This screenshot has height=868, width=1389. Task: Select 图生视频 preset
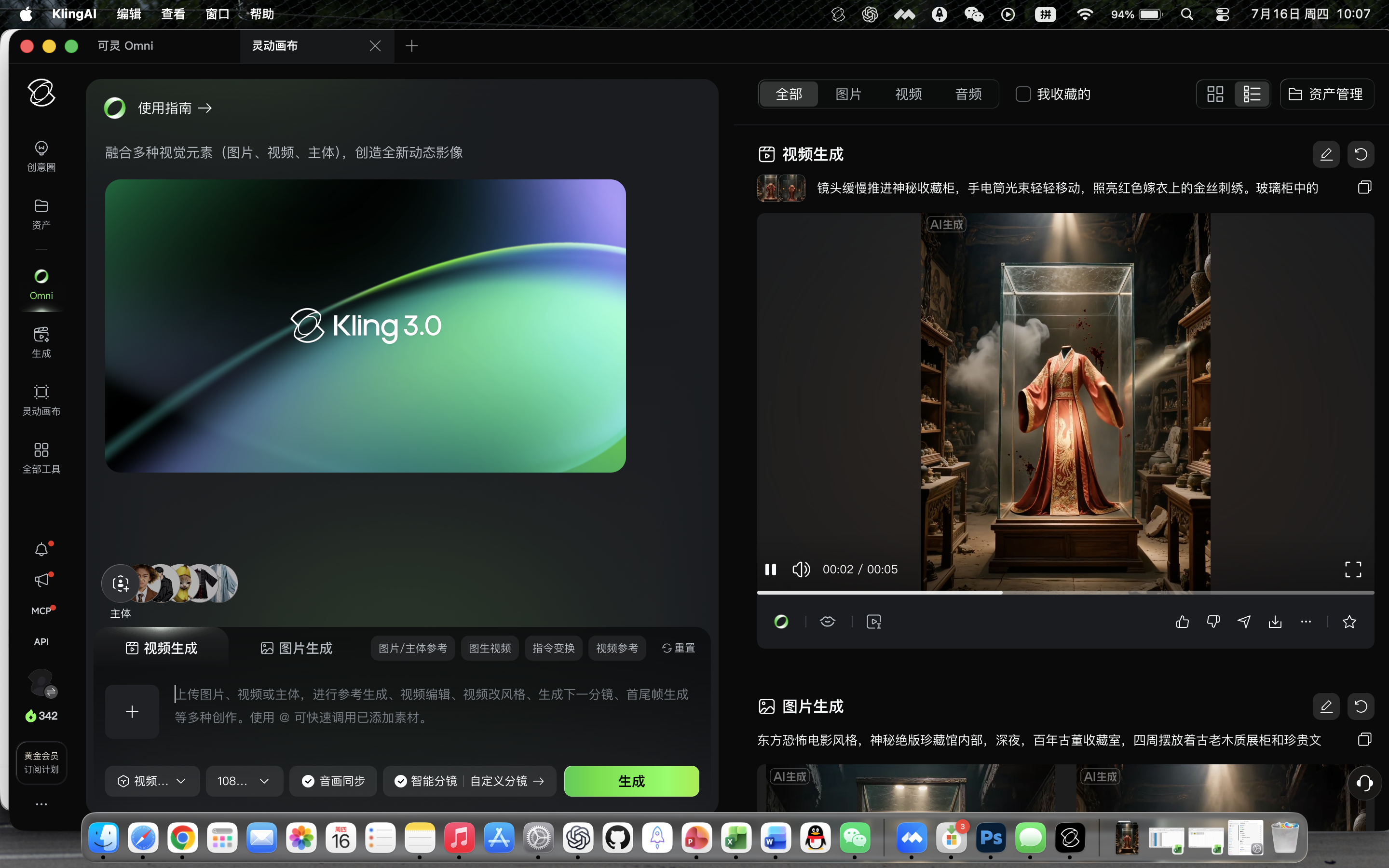pyautogui.click(x=490, y=648)
